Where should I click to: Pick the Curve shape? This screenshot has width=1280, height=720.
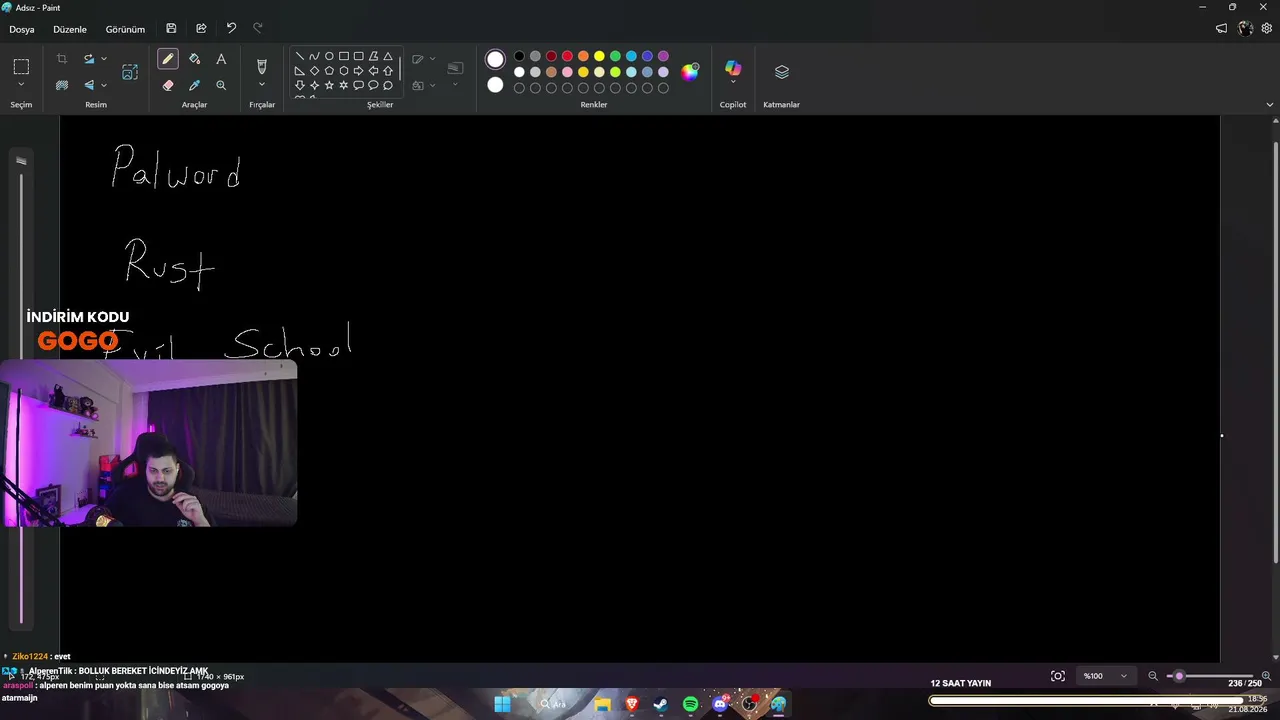(x=314, y=56)
